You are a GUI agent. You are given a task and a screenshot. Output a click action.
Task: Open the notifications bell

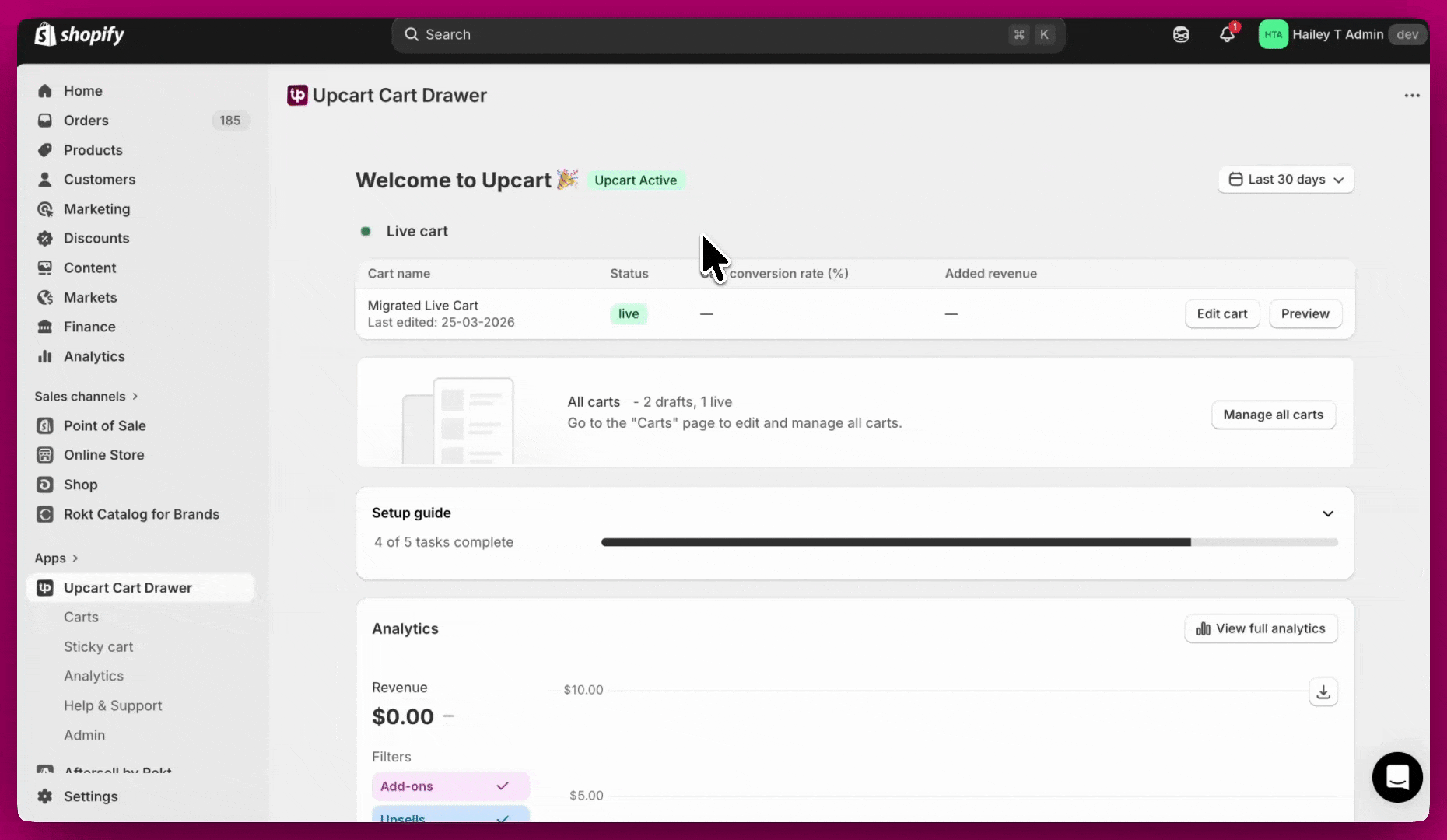1227,34
